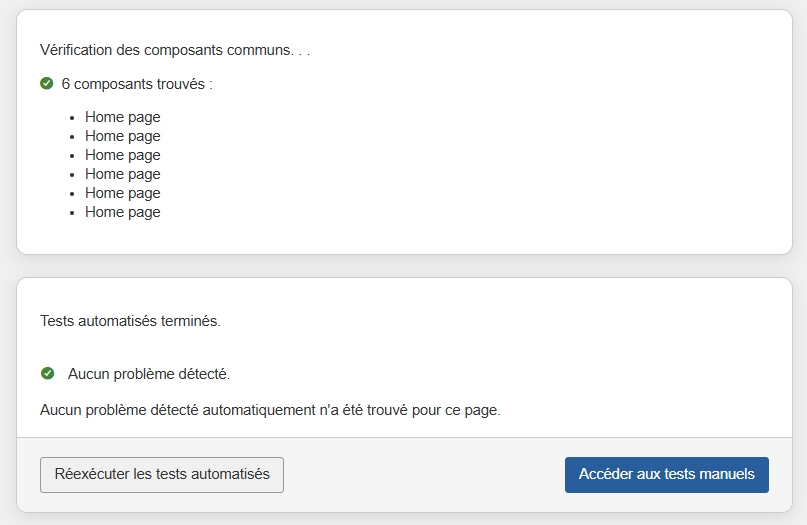Select the last 'Home page' list item
807x525 pixels.
point(122,212)
